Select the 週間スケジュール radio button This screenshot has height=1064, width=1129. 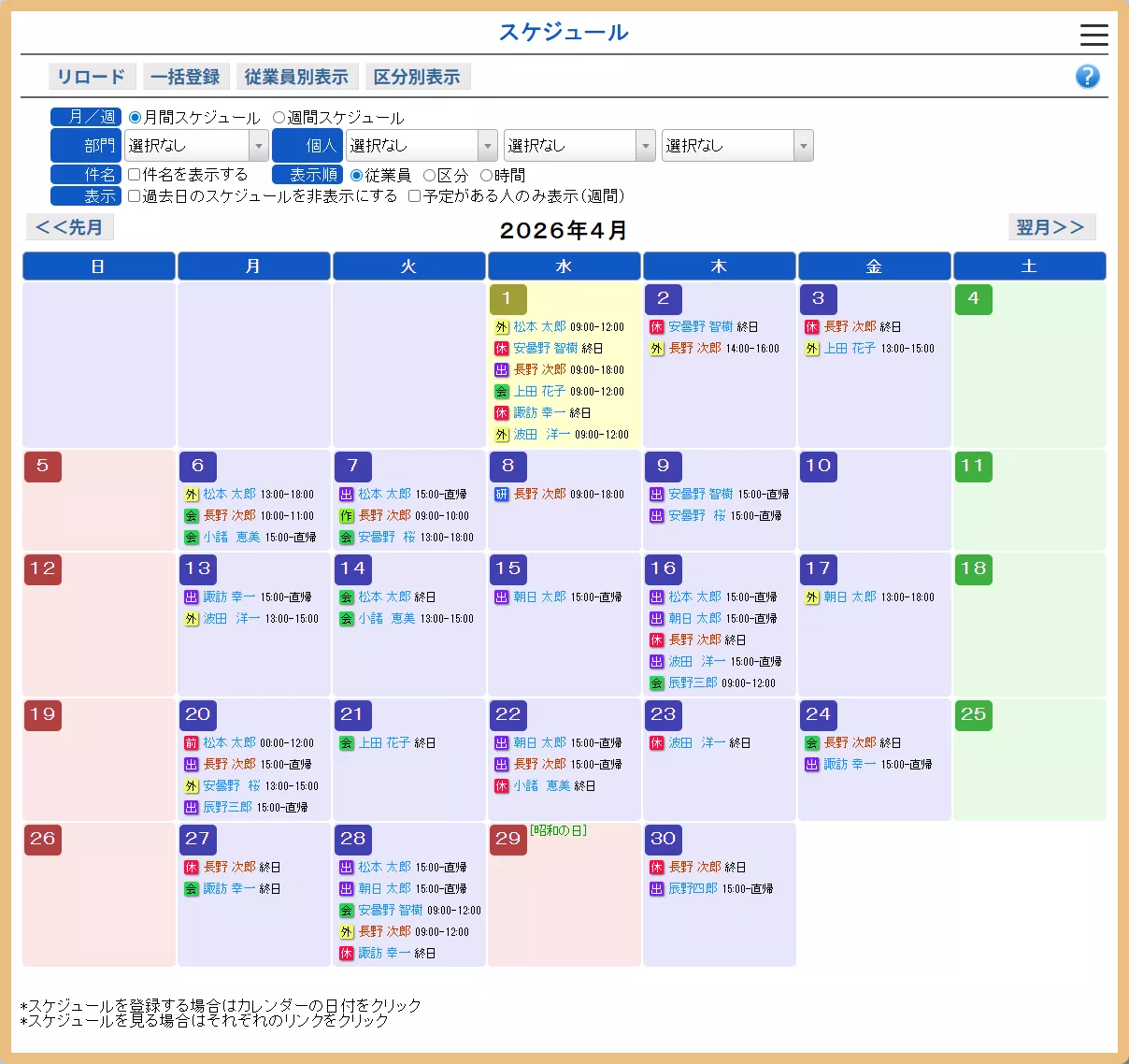[279, 118]
